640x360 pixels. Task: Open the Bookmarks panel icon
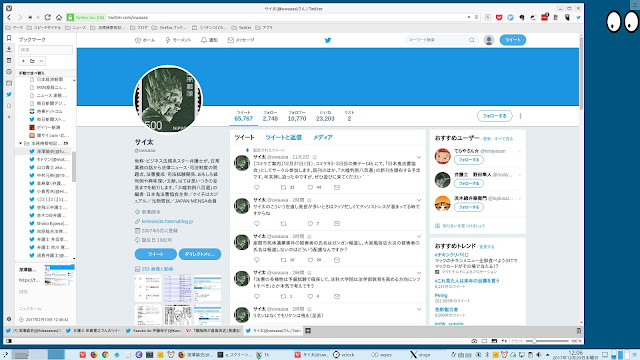coord(9,38)
